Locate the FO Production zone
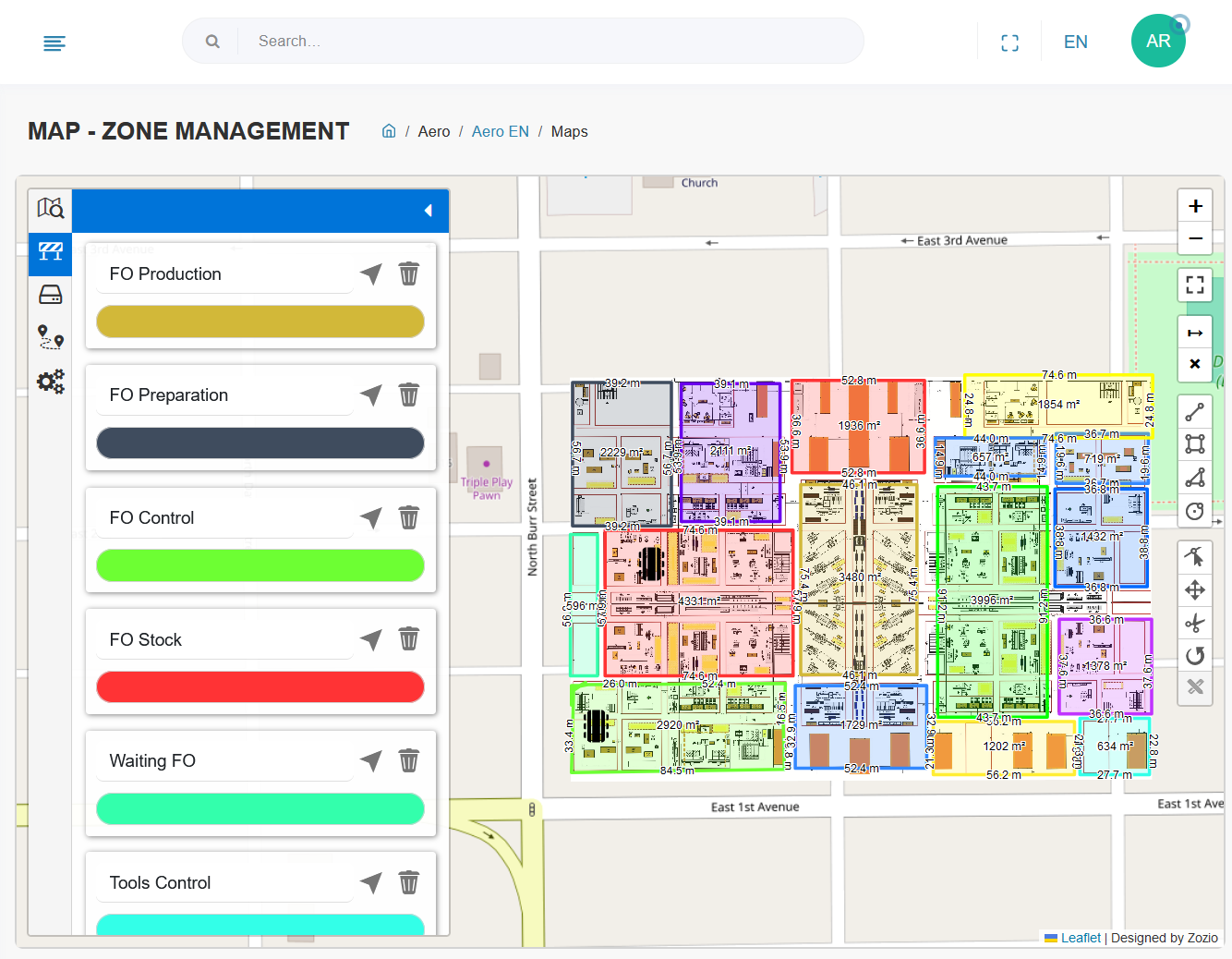Viewport: 1232px width, 959px height. pos(371,273)
